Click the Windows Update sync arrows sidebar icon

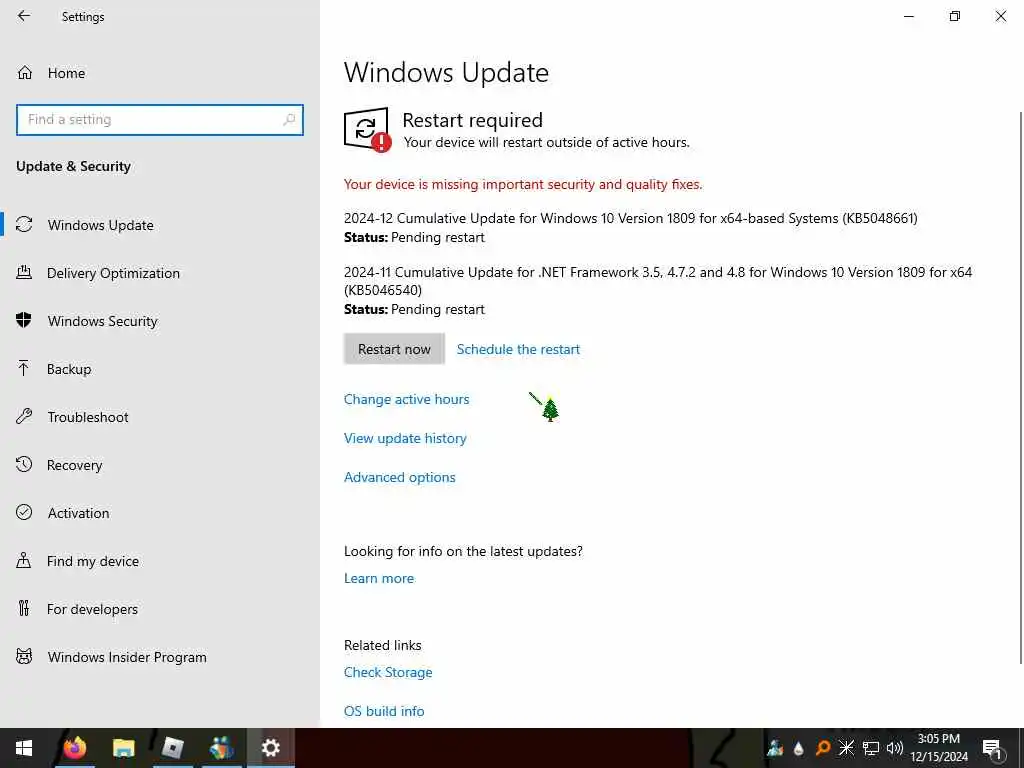[x=24, y=225]
